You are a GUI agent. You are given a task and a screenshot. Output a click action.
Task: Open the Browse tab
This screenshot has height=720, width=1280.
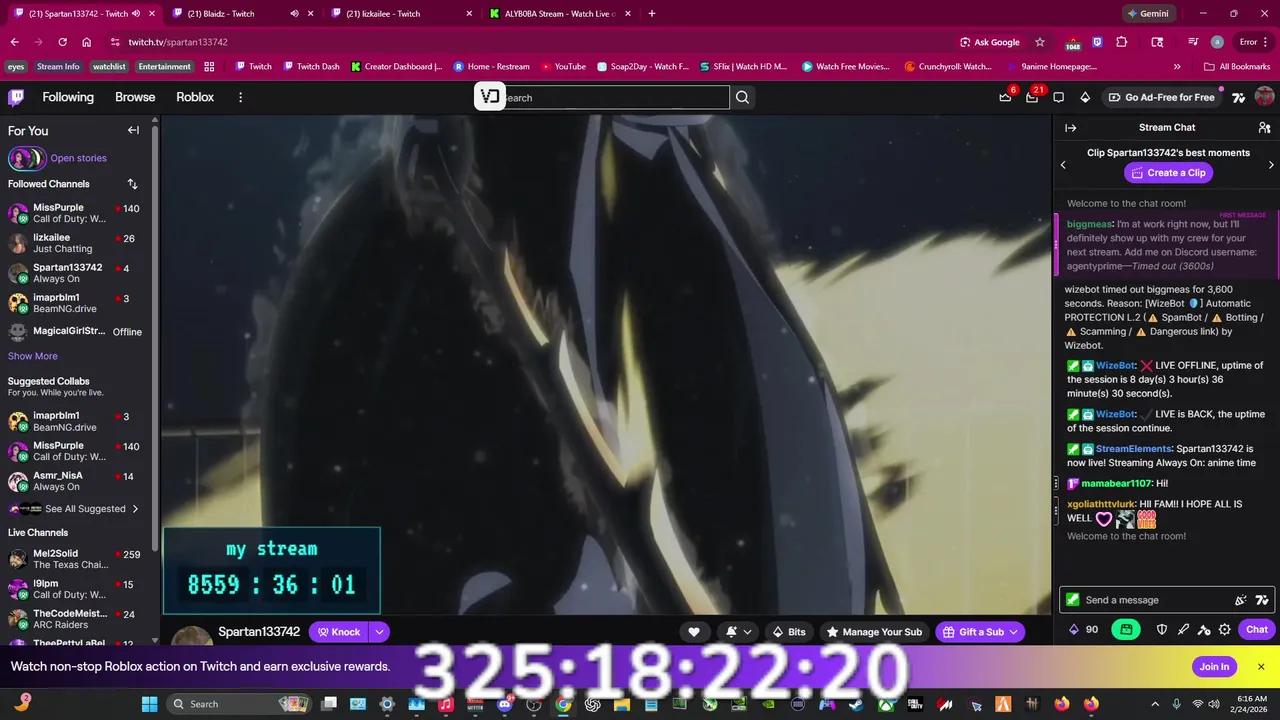[x=135, y=97]
